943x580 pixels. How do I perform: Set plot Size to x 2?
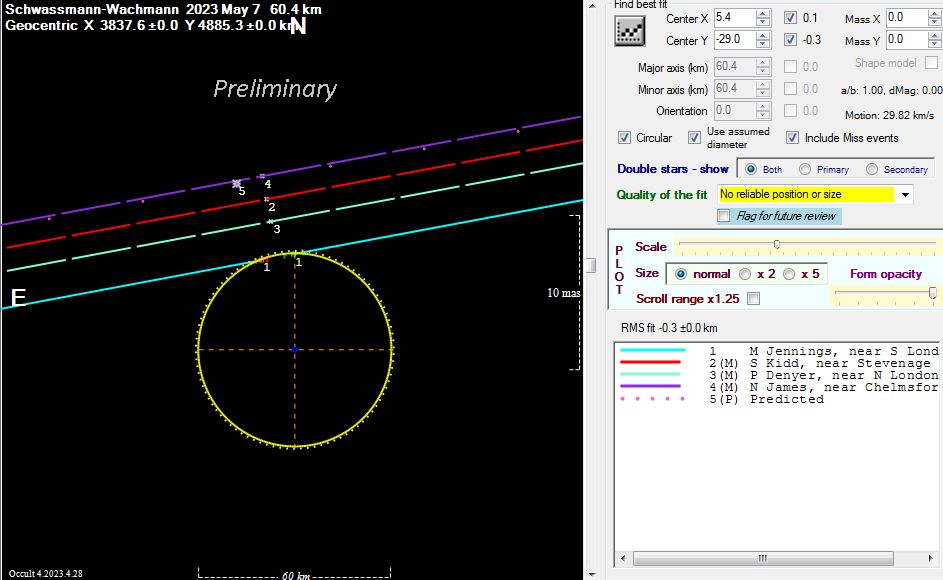pos(745,274)
